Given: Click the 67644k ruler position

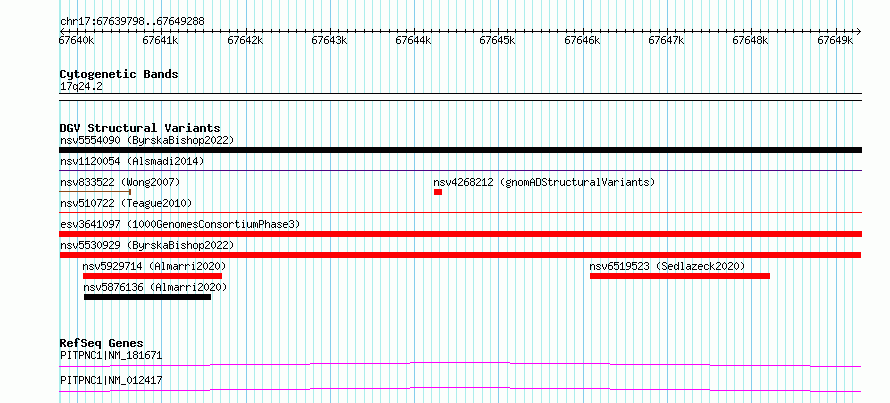Looking at the screenshot, I should point(414,40).
